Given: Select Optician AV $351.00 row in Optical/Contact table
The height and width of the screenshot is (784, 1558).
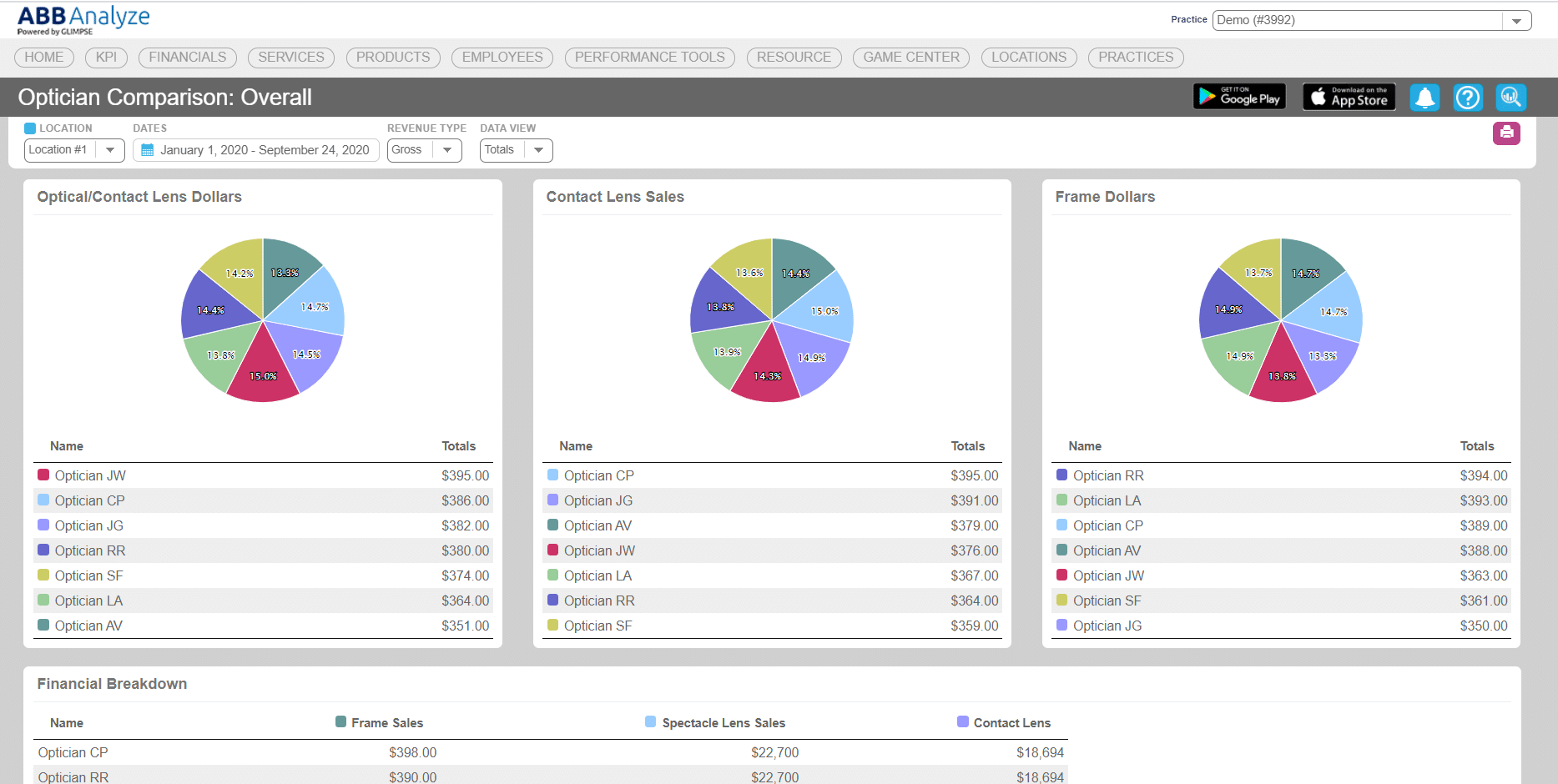Looking at the screenshot, I should click(263, 626).
